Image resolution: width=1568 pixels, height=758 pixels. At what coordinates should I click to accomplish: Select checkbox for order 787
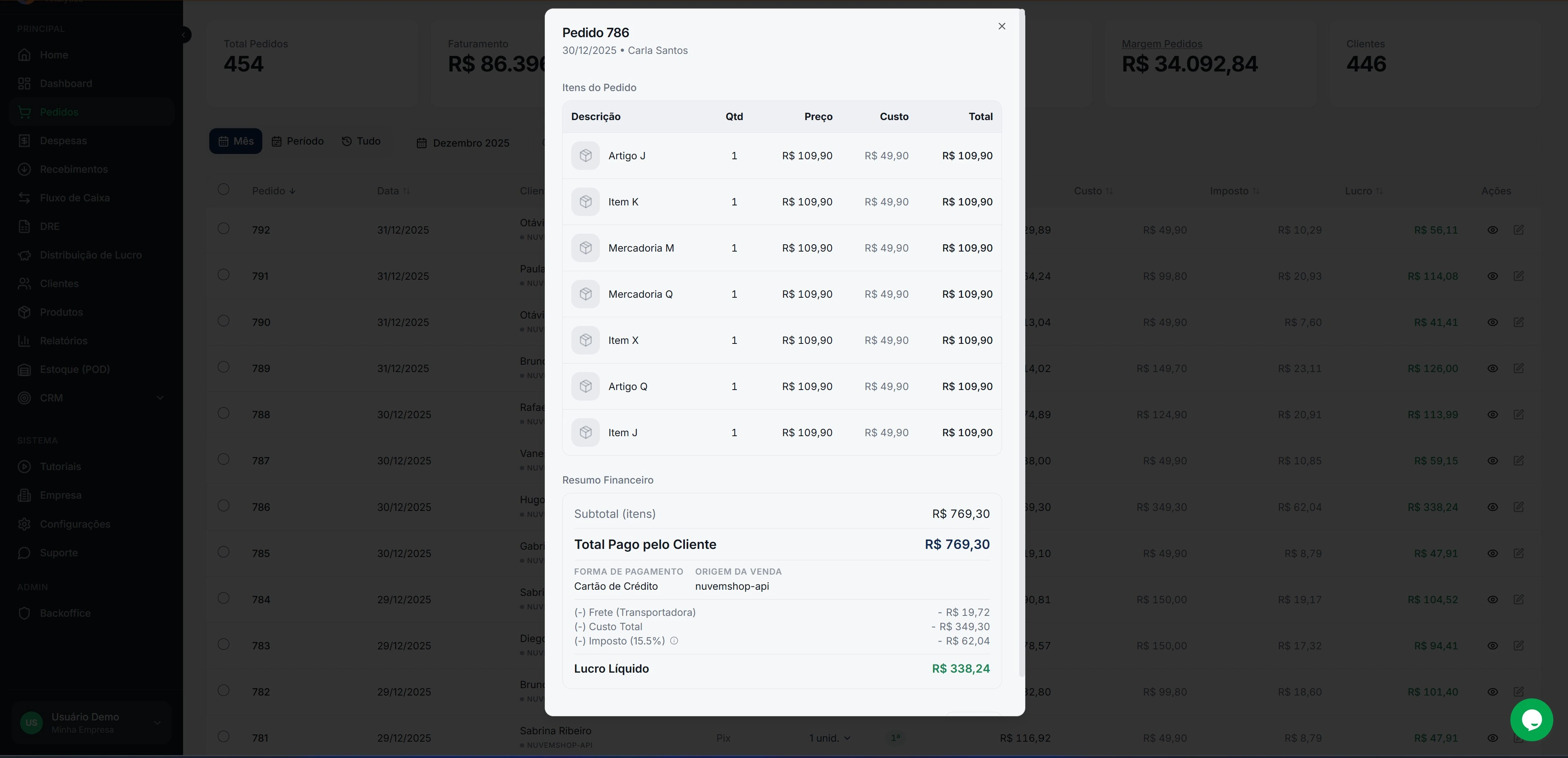(x=224, y=459)
